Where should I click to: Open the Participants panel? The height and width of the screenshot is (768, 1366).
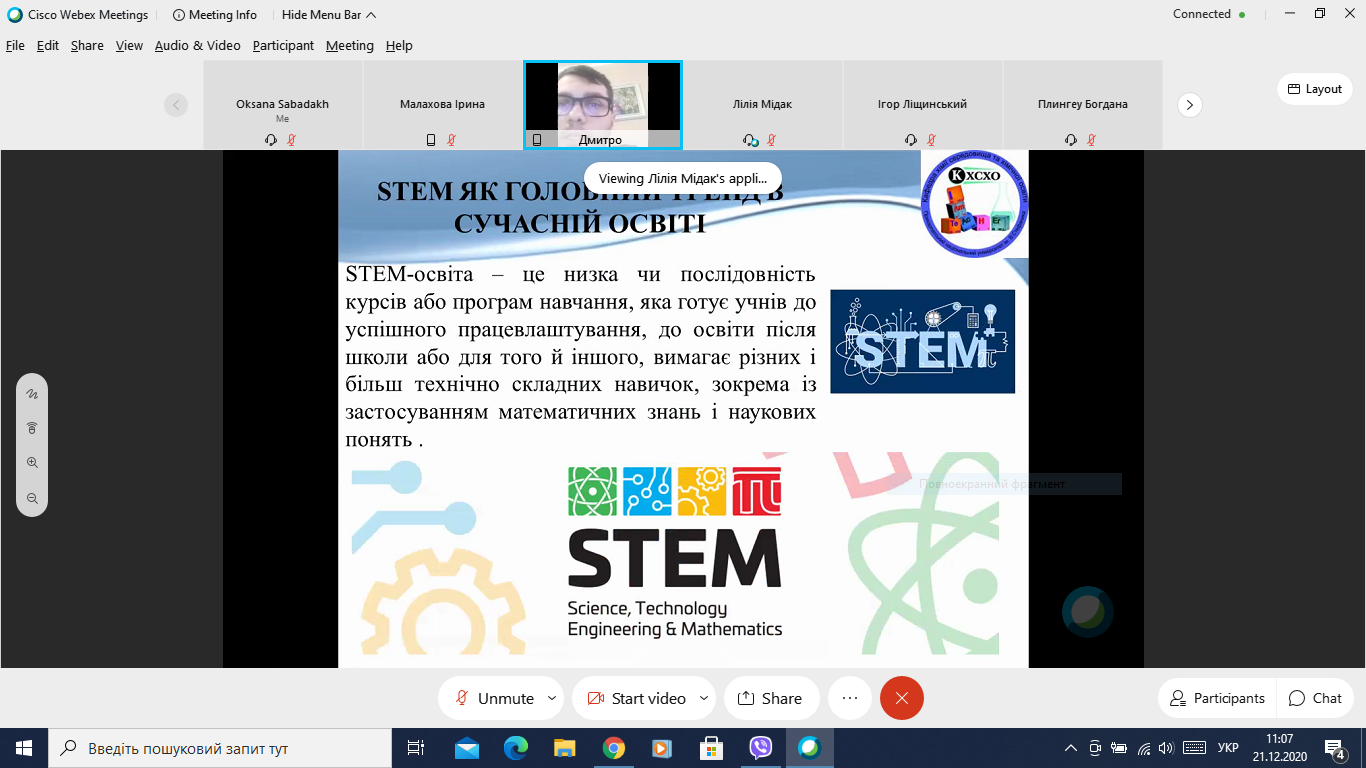point(1217,698)
